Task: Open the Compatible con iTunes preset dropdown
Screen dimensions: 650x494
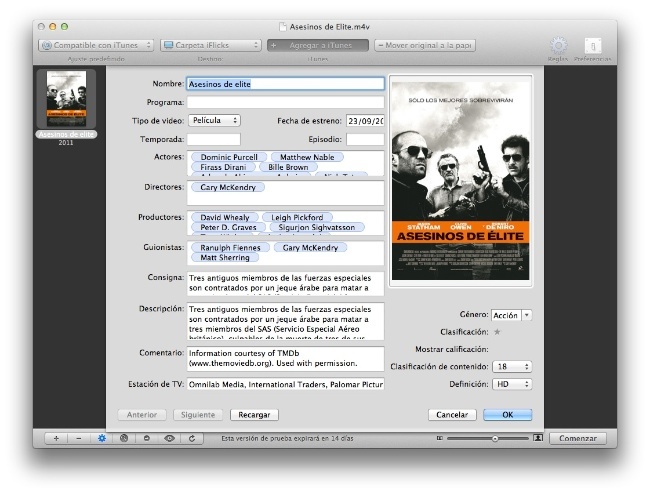Action: point(96,45)
